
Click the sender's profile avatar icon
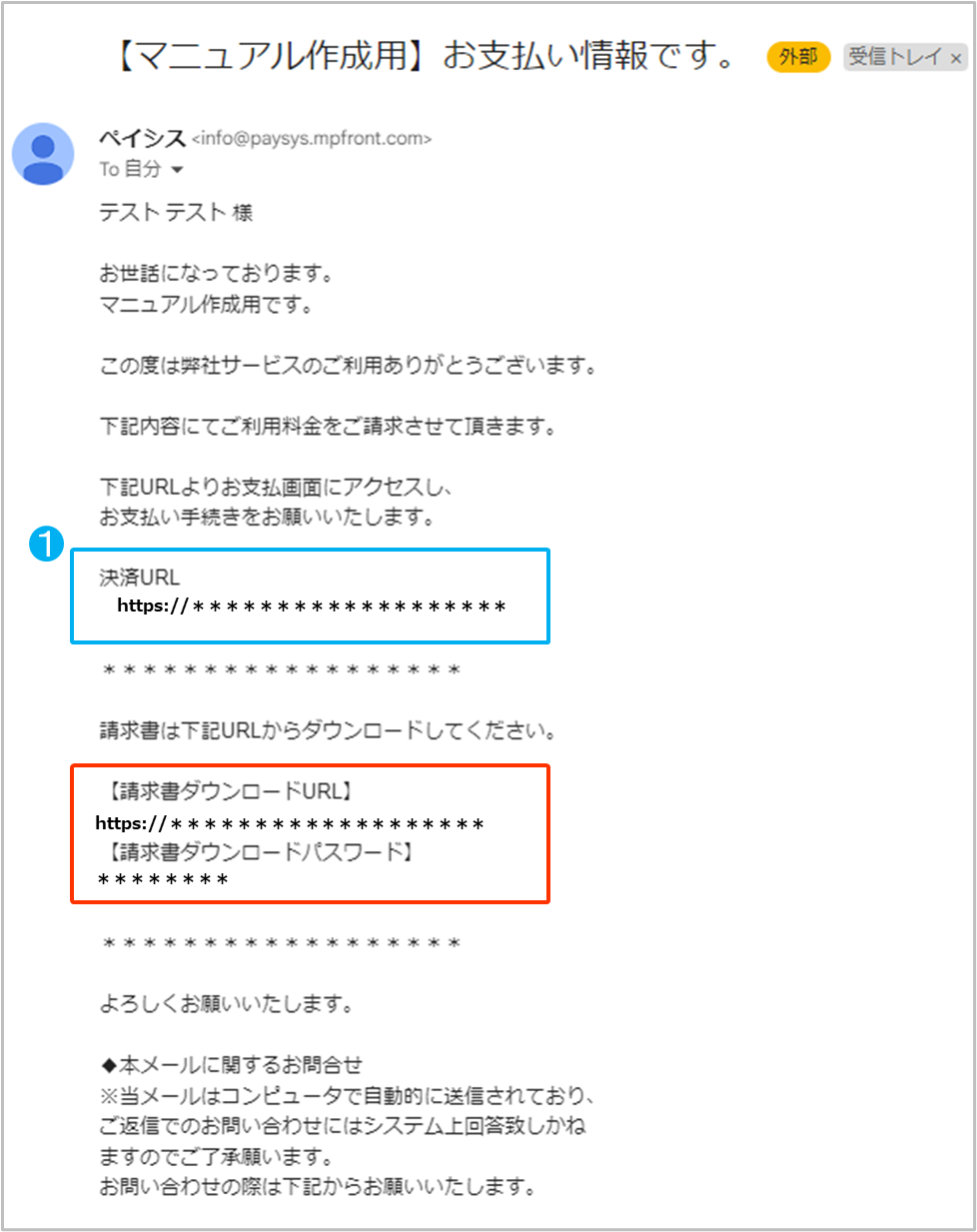click(x=43, y=154)
